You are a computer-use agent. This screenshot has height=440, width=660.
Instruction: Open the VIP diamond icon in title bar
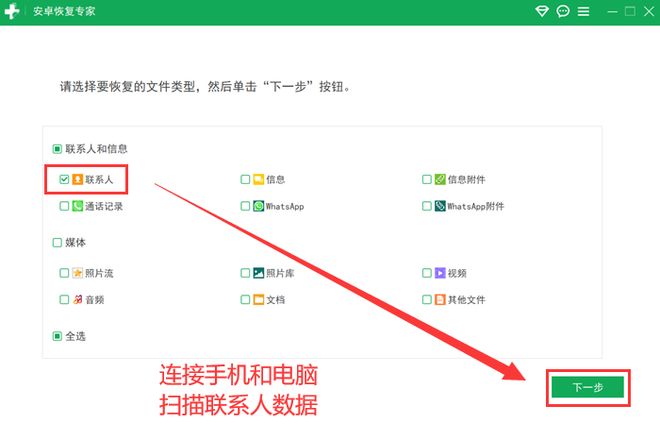[542, 11]
